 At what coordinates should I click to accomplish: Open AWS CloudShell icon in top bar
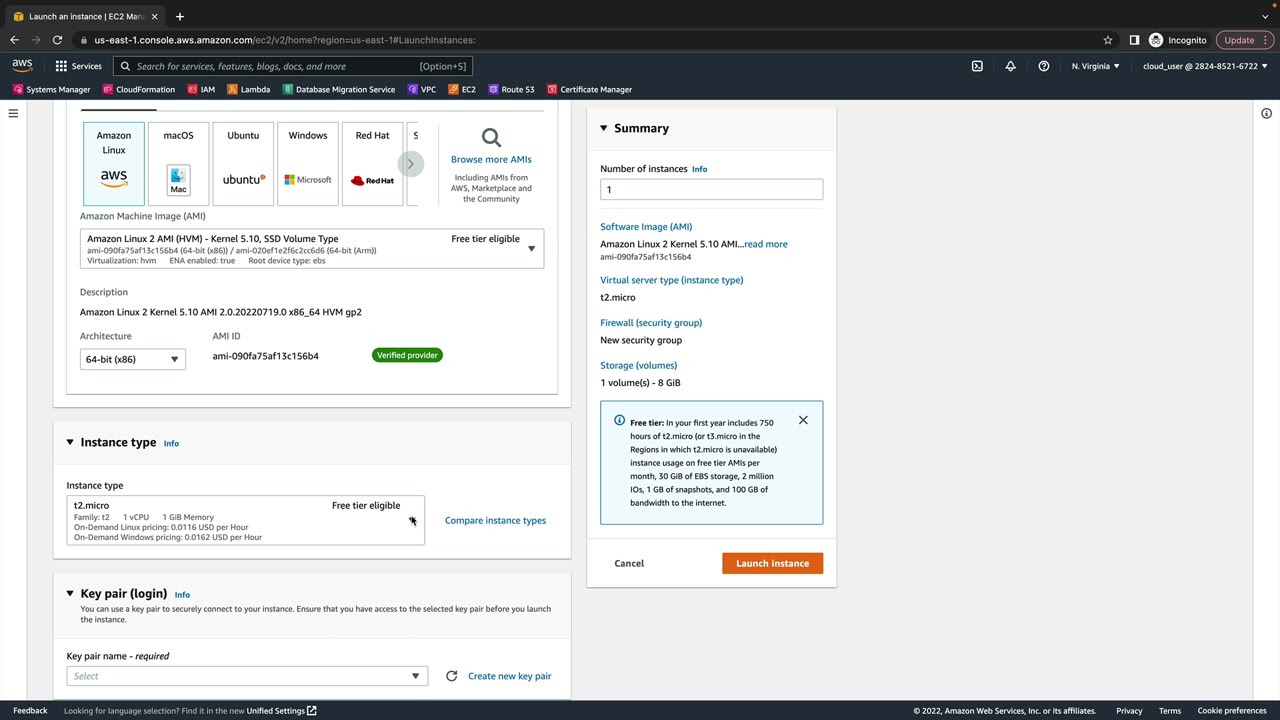click(x=977, y=66)
